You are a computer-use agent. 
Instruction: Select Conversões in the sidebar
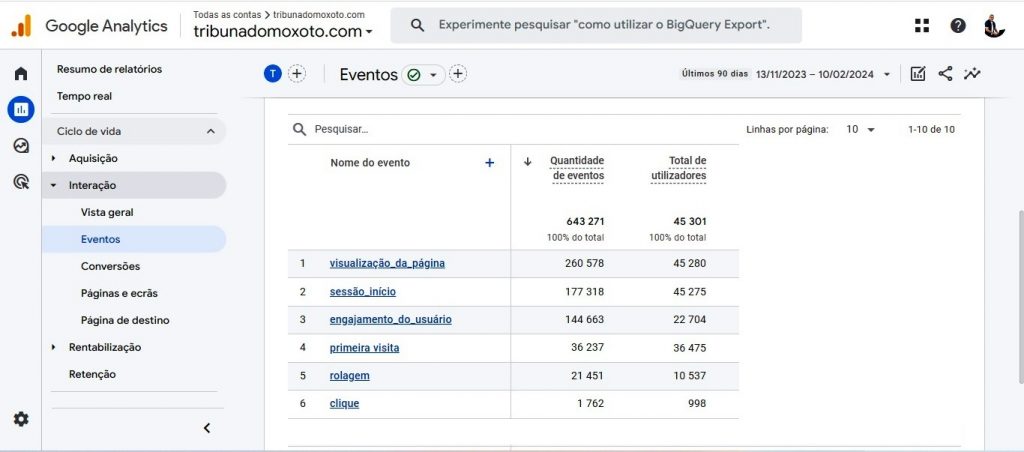pos(110,266)
